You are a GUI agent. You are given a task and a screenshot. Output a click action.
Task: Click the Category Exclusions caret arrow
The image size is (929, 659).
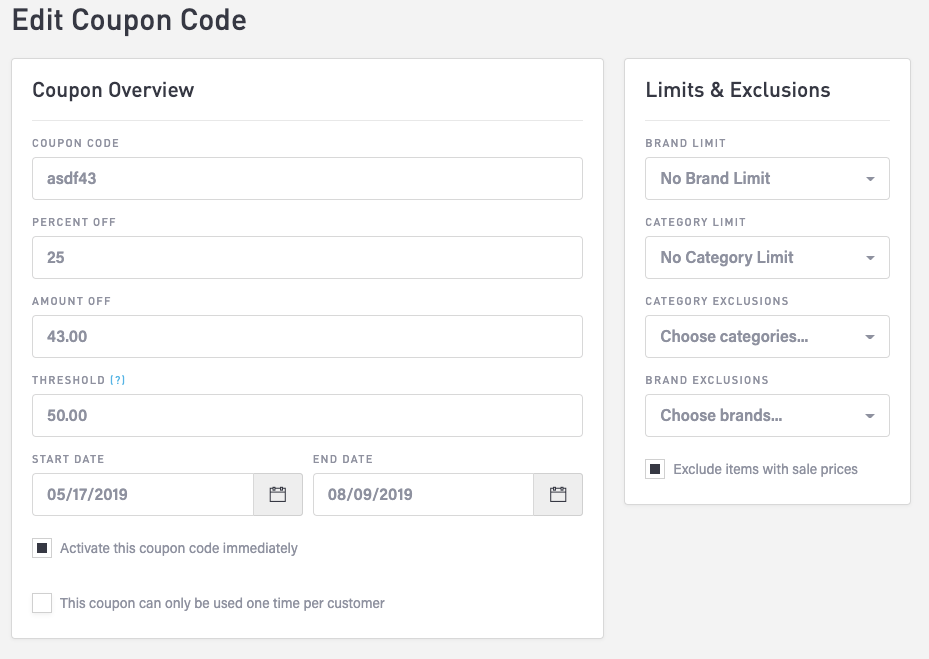pyautogui.click(x=870, y=337)
